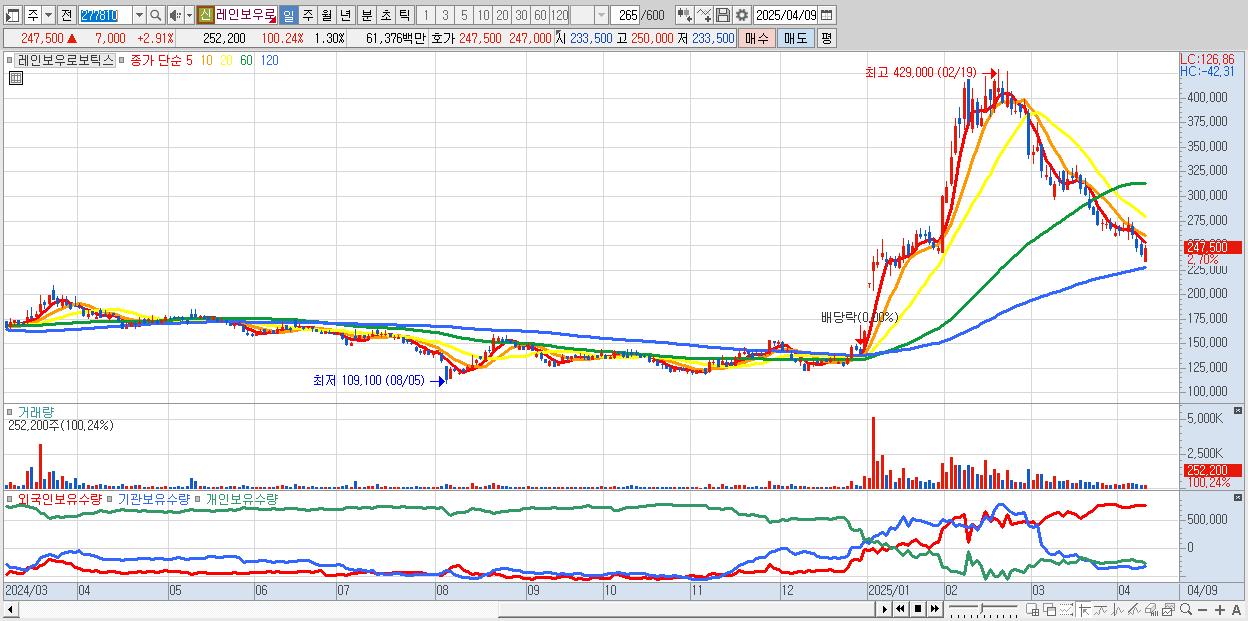1248x621 pixels.
Task: Select interval 3 button
Action: [x=445, y=15]
